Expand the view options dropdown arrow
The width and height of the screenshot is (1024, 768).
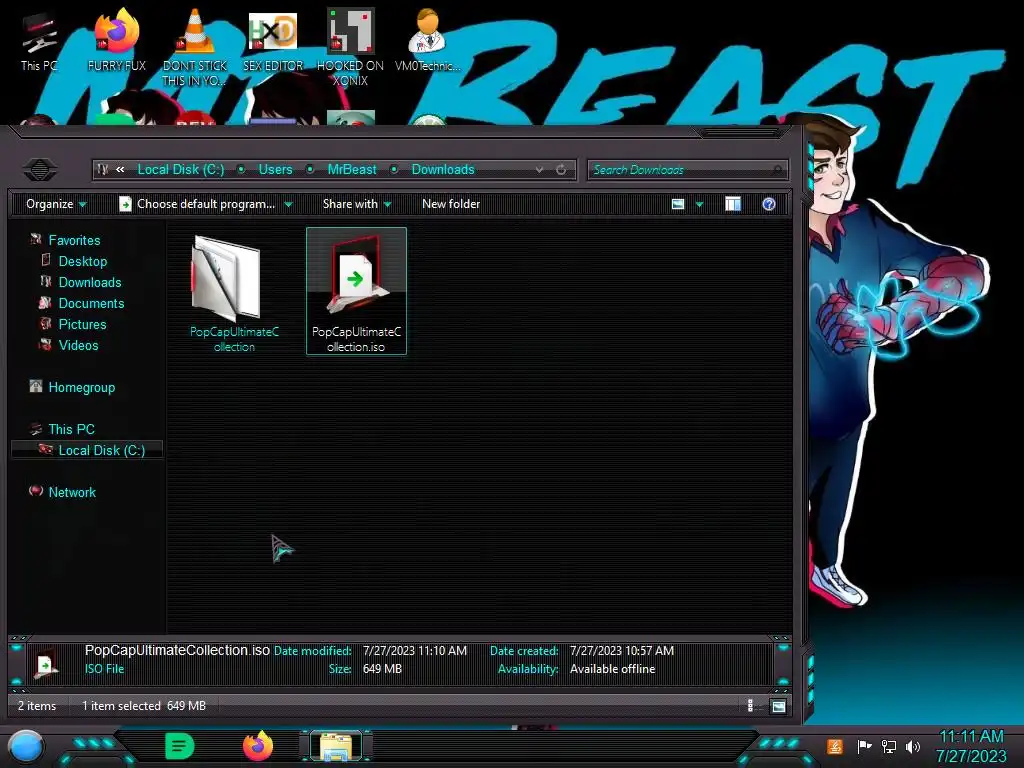click(x=699, y=204)
